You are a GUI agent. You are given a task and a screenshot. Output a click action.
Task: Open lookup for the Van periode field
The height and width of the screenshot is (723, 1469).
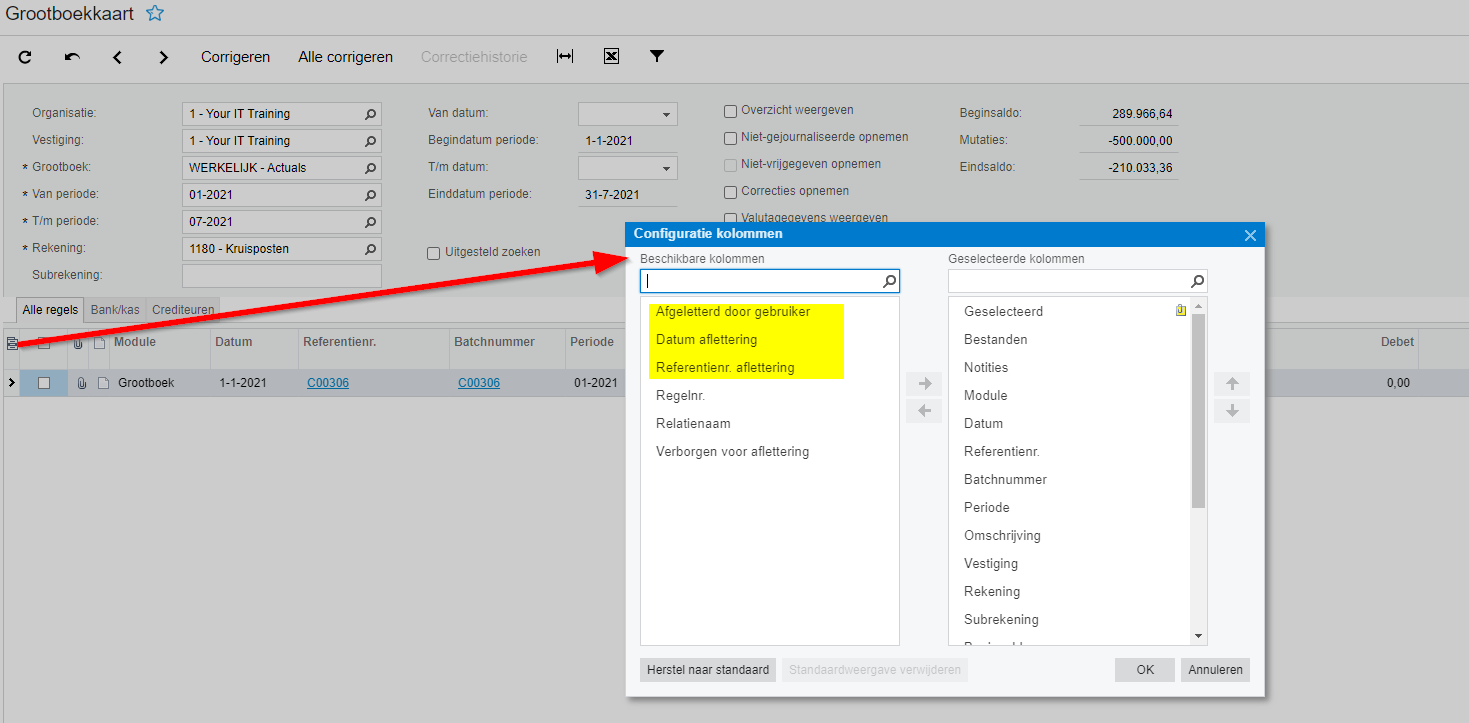tap(370, 195)
